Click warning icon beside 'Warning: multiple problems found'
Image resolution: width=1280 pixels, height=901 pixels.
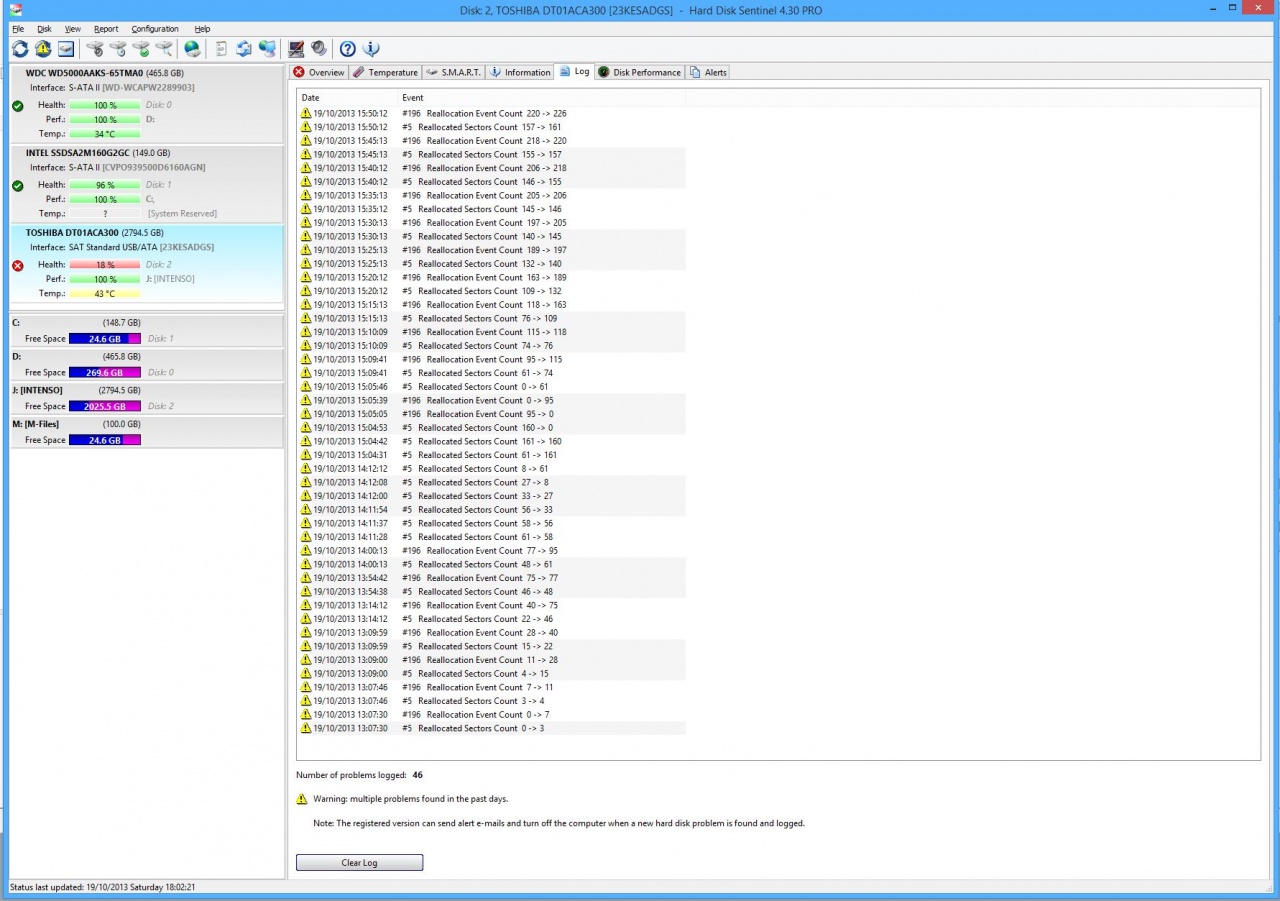coord(302,799)
